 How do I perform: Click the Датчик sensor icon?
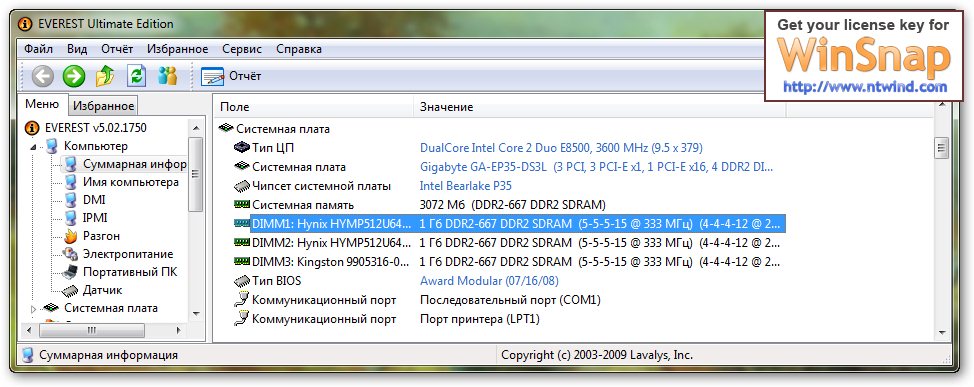point(71,290)
